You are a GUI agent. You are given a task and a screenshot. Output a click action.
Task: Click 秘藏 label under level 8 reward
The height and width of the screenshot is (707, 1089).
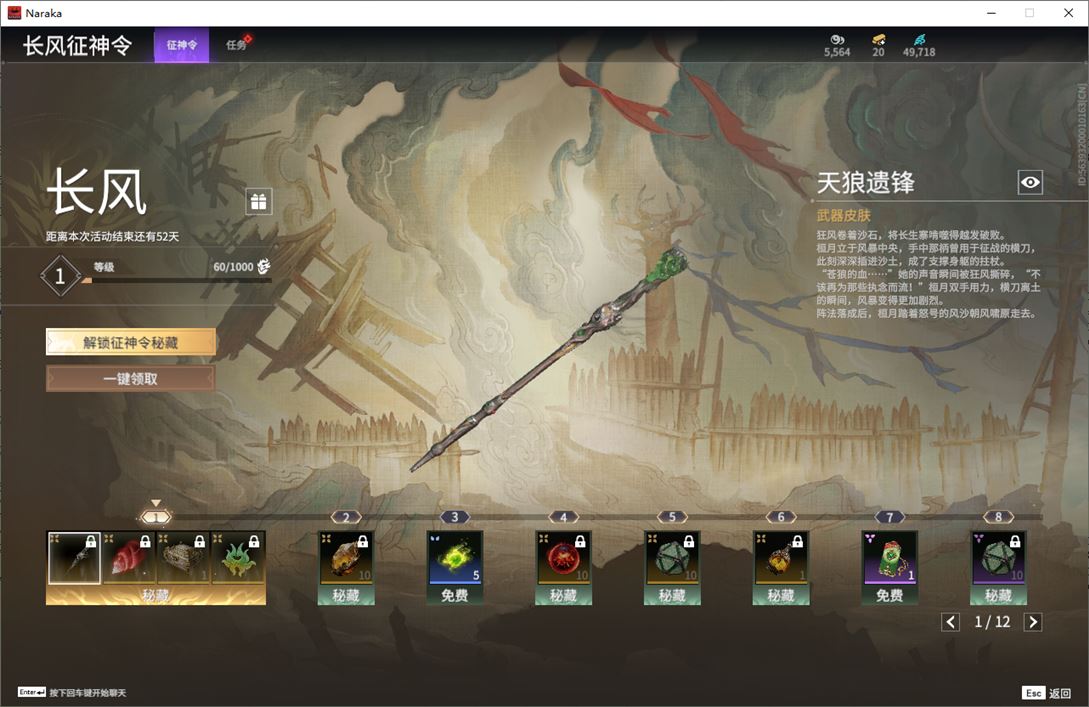tap(998, 595)
